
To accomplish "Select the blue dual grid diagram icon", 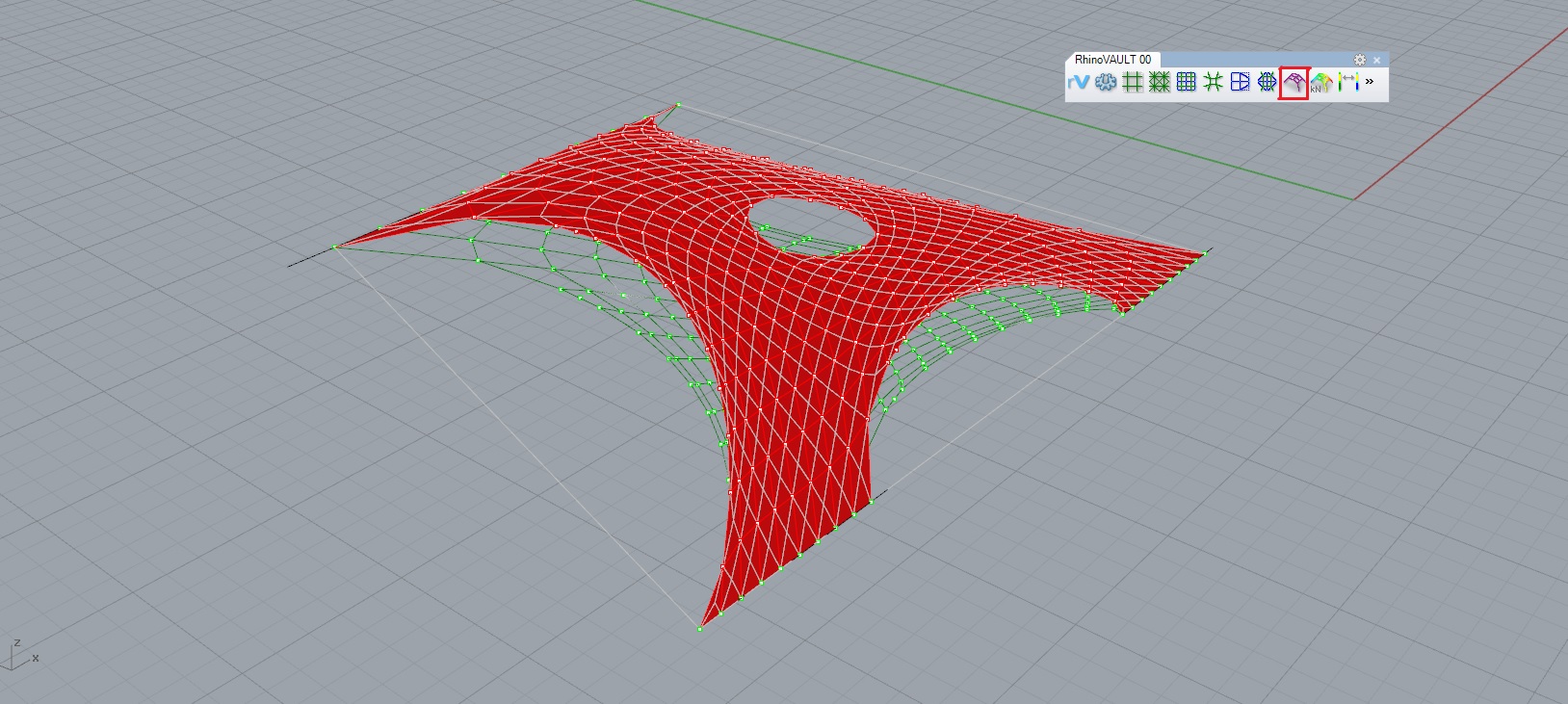I will click(x=1187, y=83).
